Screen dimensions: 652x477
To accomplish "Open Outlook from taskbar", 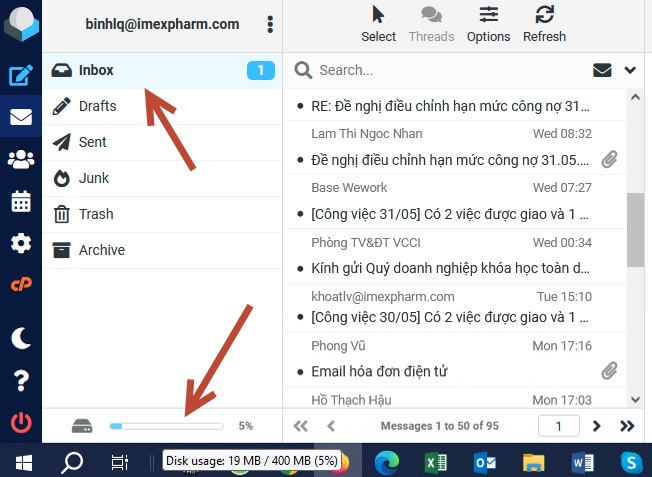I will click(485, 462).
